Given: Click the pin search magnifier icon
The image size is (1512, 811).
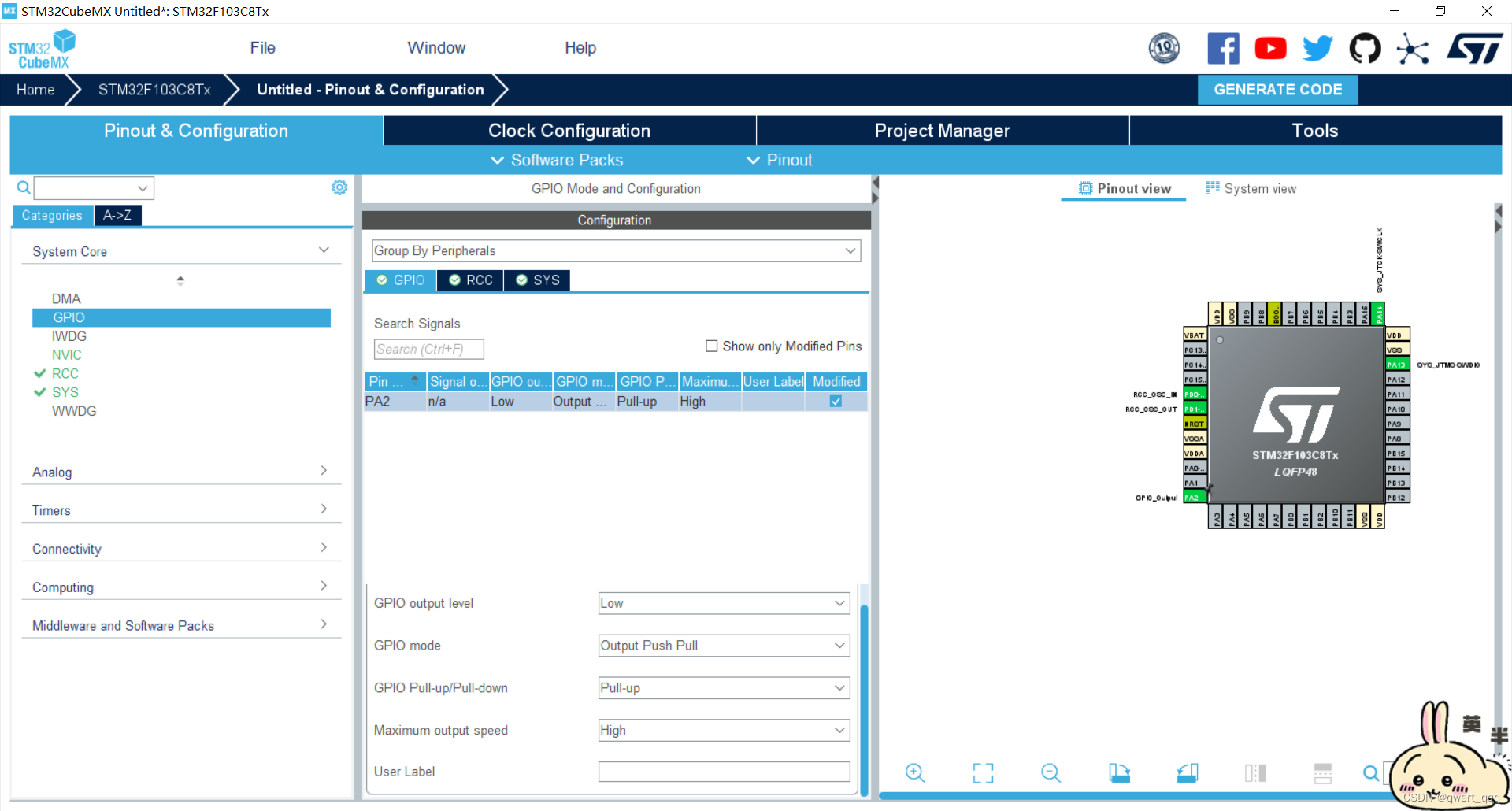Looking at the screenshot, I should pos(1371,773).
